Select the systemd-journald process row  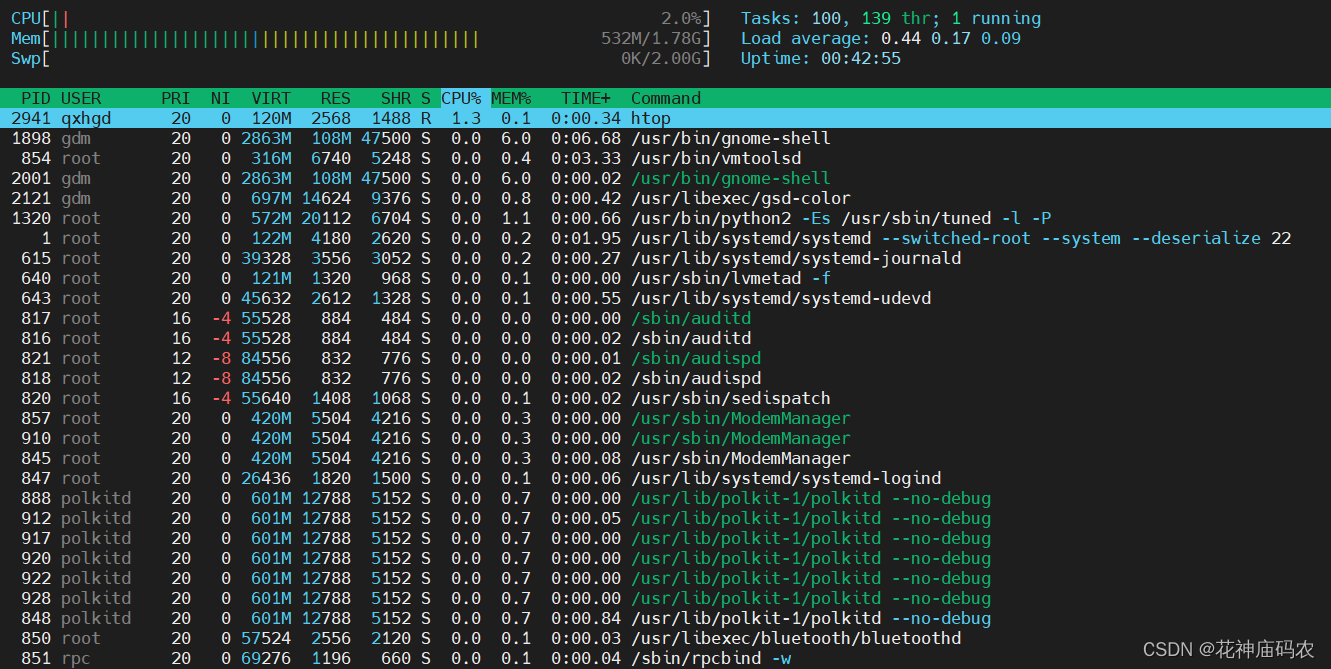point(665,258)
